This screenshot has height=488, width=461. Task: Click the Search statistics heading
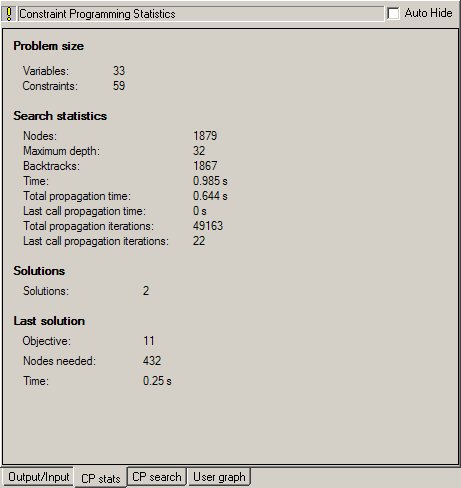(x=60, y=116)
